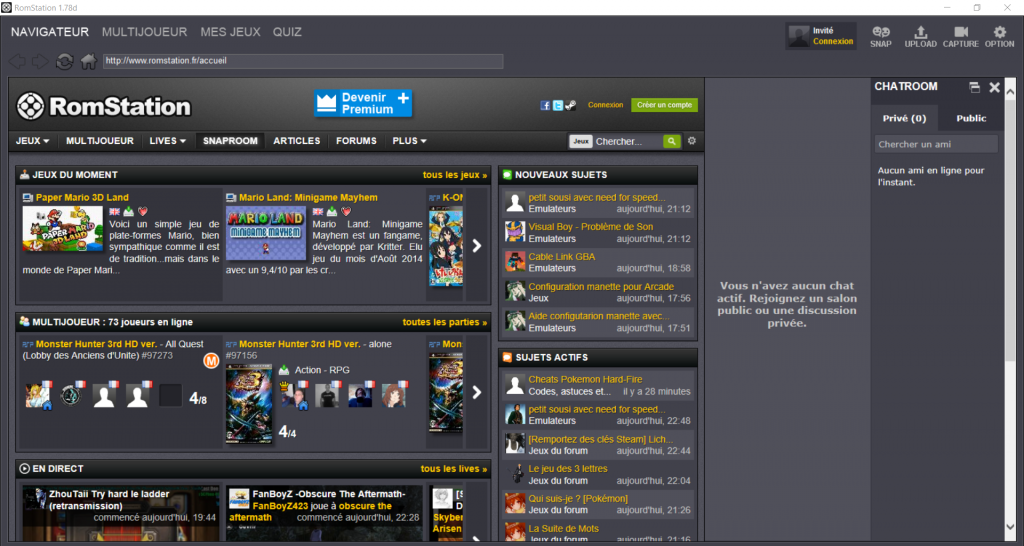
Task: Open the OPTION gear icon
Action: pos(999,36)
